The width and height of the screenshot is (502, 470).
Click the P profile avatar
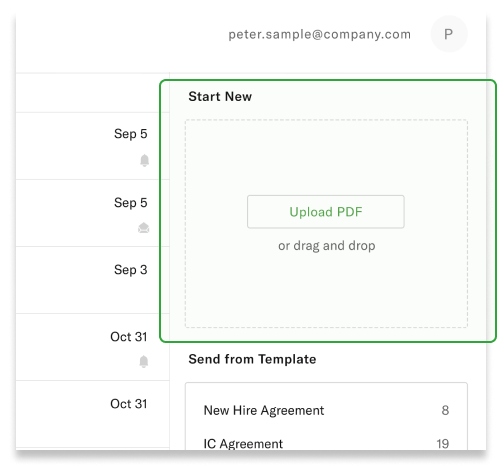(449, 34)
